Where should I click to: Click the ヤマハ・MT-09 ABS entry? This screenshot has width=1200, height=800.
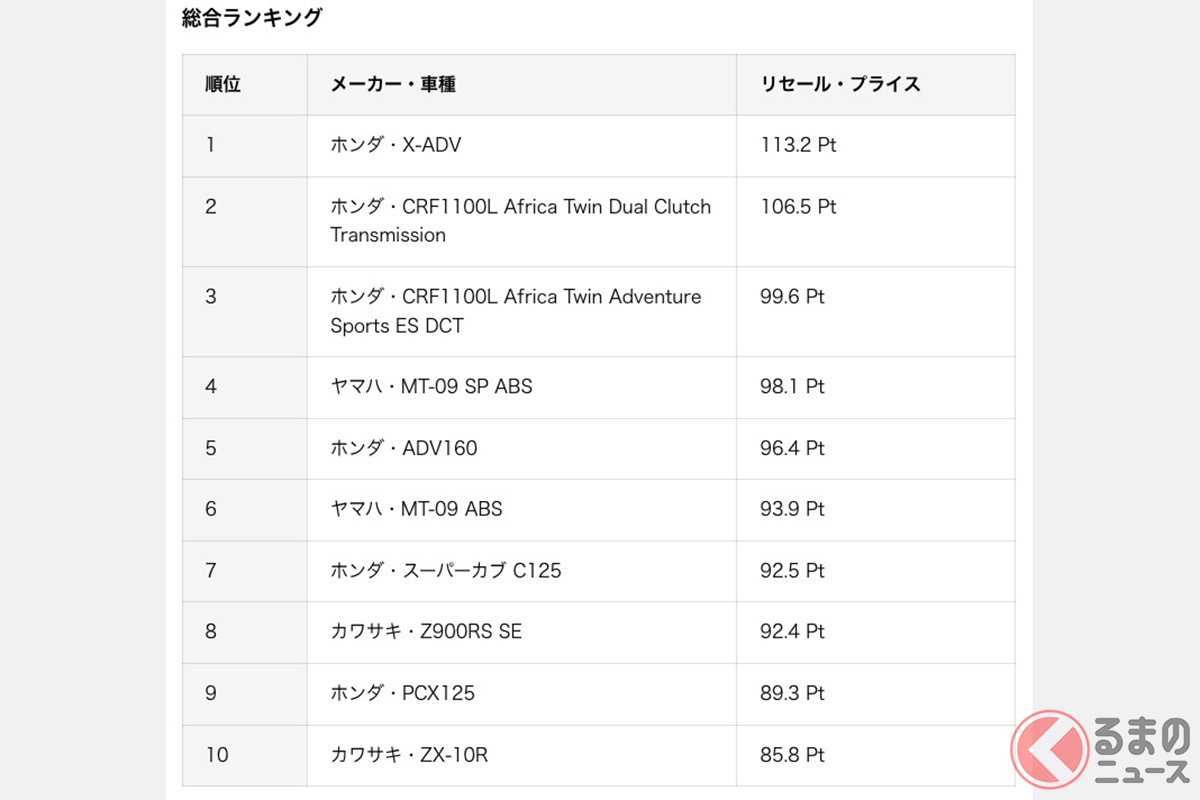point(416,509)
